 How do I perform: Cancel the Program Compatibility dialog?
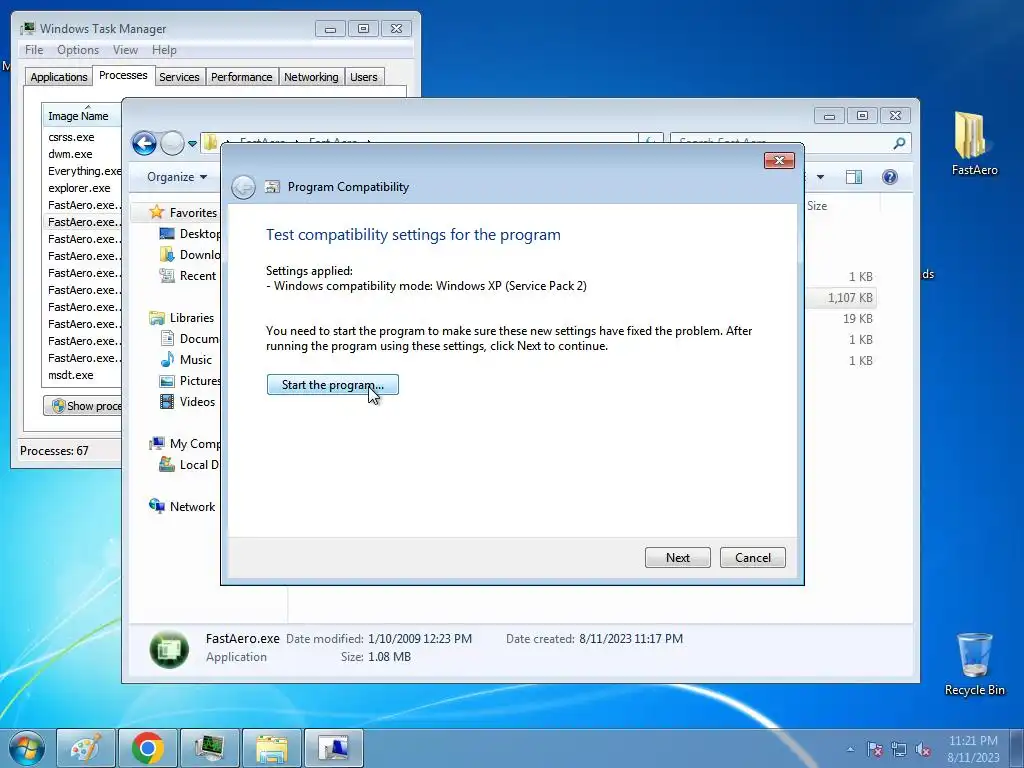coord(752,558)
